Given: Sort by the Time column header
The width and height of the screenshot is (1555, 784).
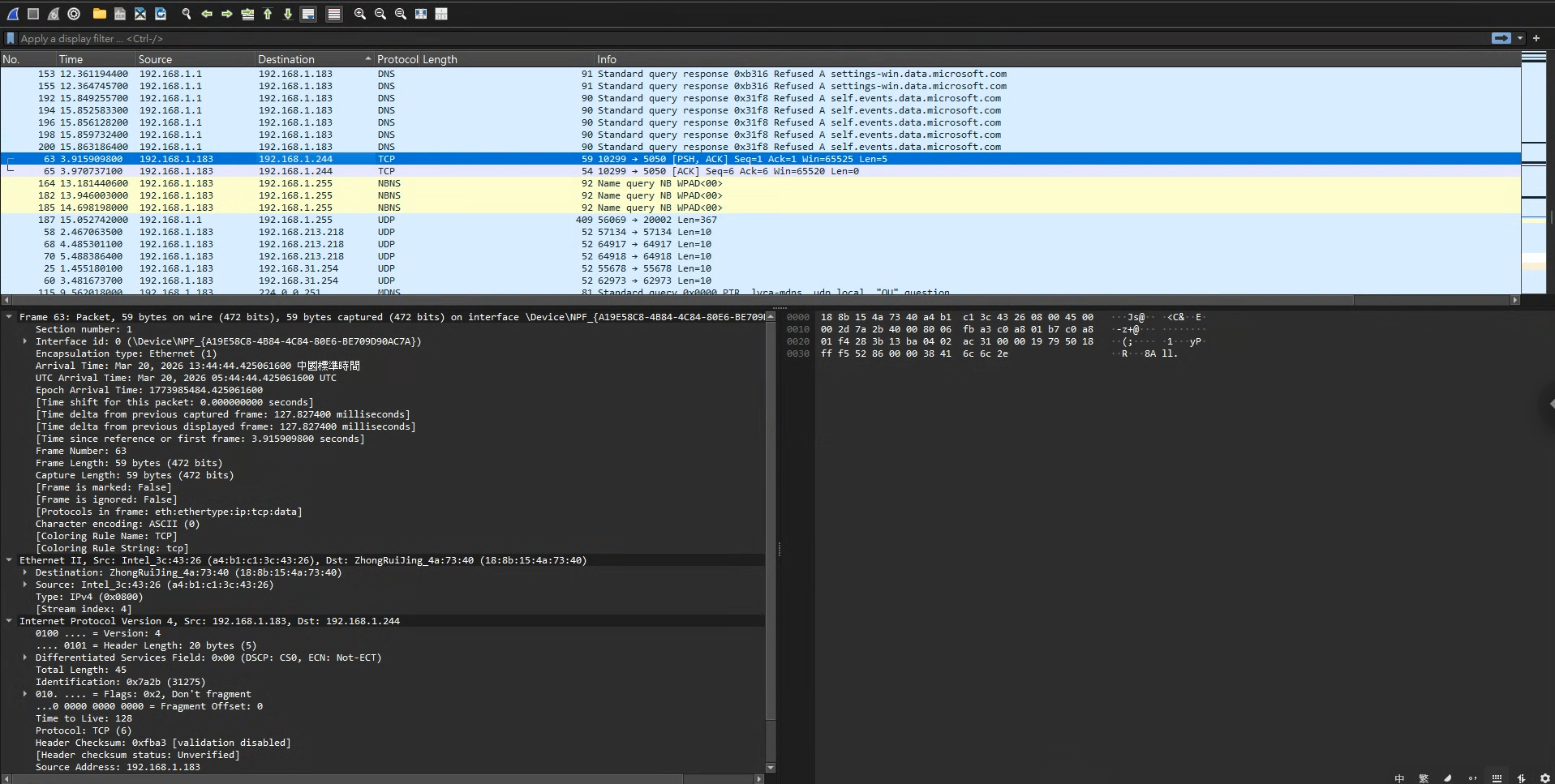Looking at the screenshot, I should click(x=95, y=59).
